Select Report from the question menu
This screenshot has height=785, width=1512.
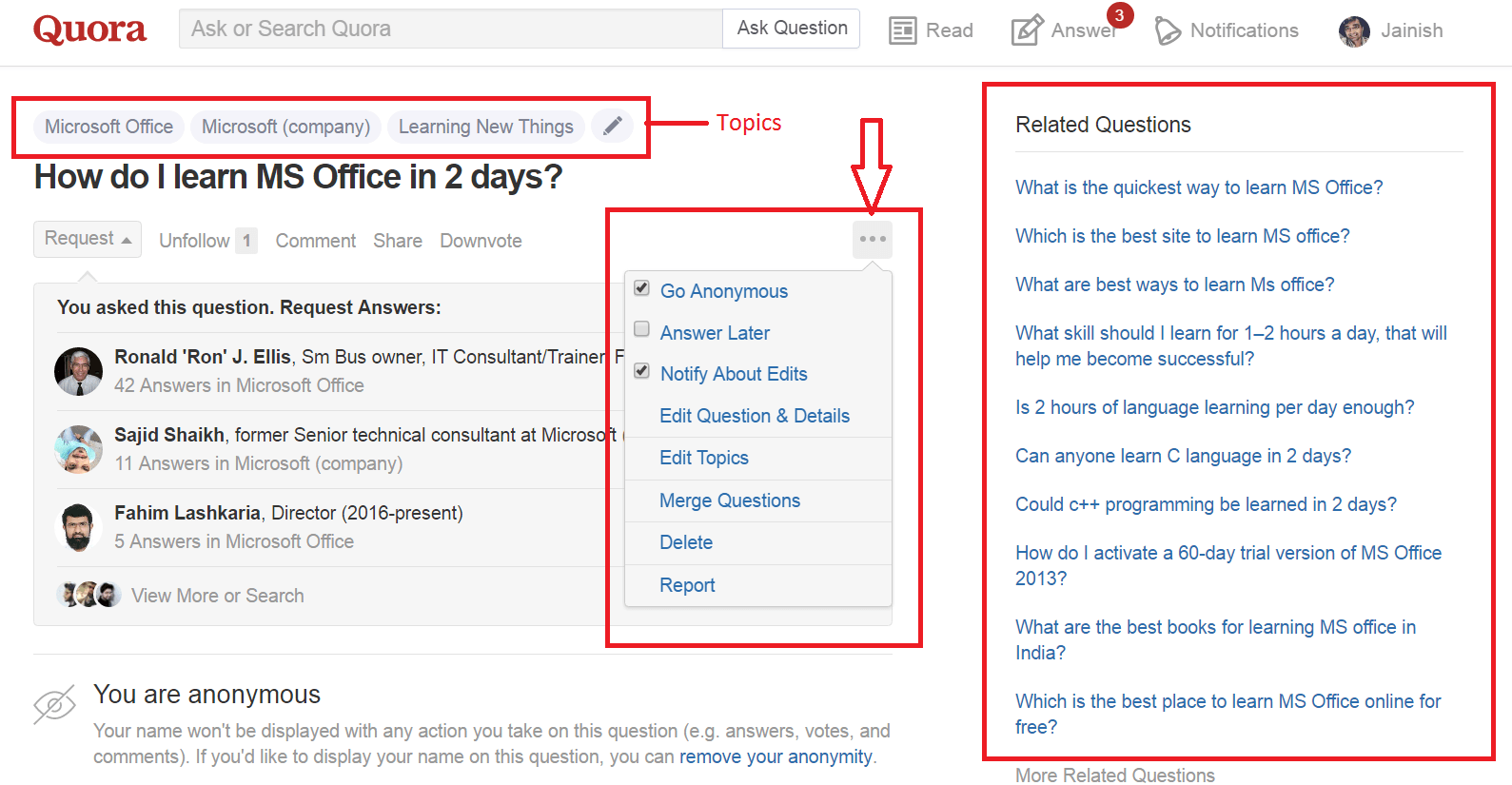[687, 585]
